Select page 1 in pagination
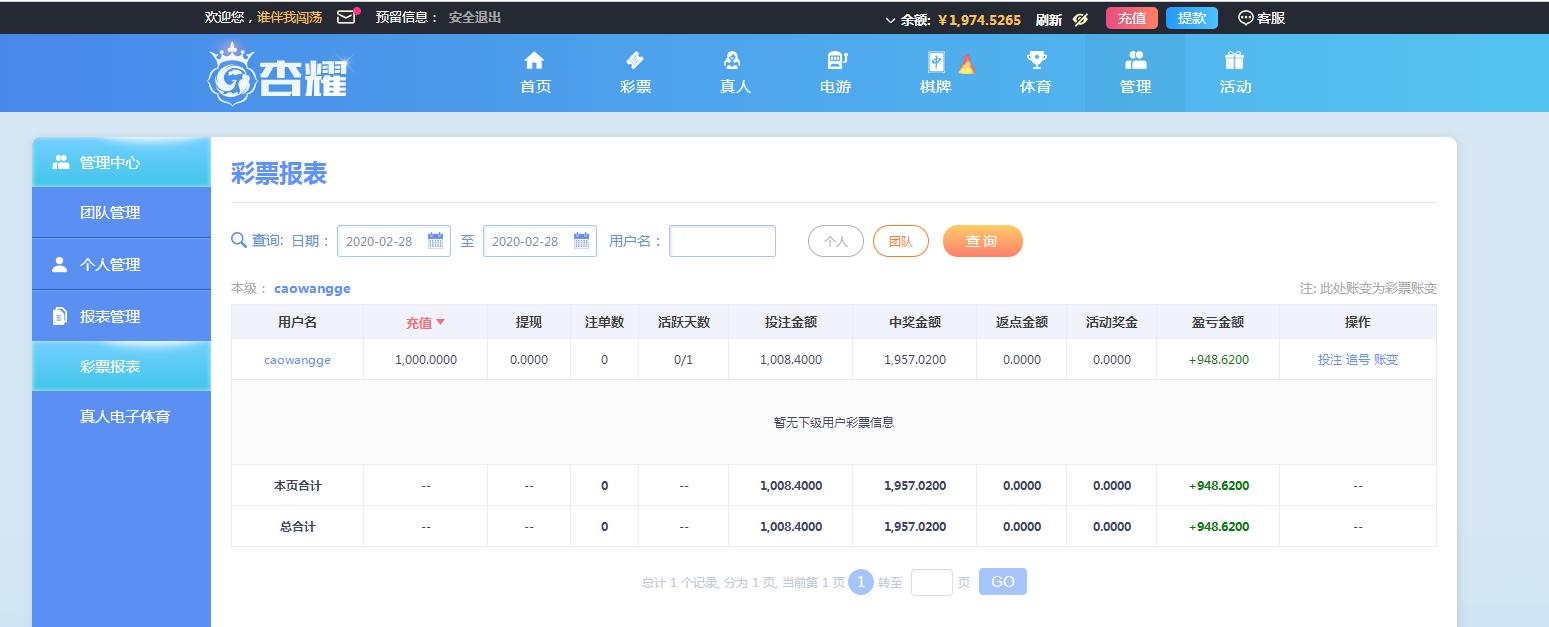 point(861,582)
